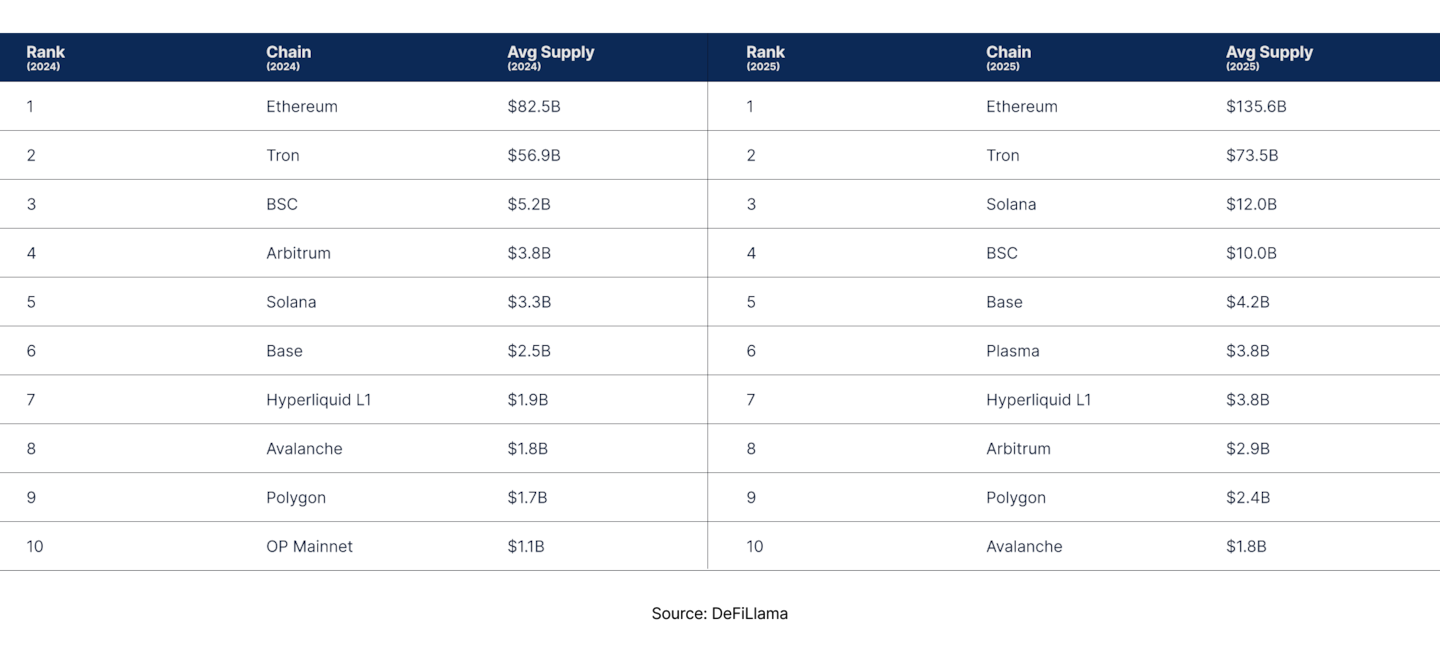Select the OP Mainnet chain cell

[x=309, y=547]
